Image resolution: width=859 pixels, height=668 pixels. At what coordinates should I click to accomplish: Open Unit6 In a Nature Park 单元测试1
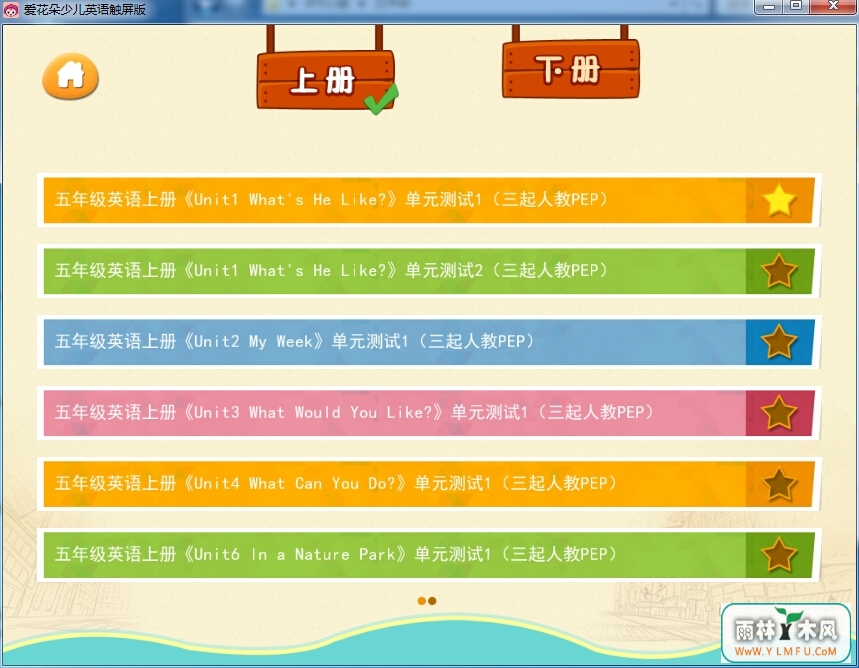tap(428, 555)
